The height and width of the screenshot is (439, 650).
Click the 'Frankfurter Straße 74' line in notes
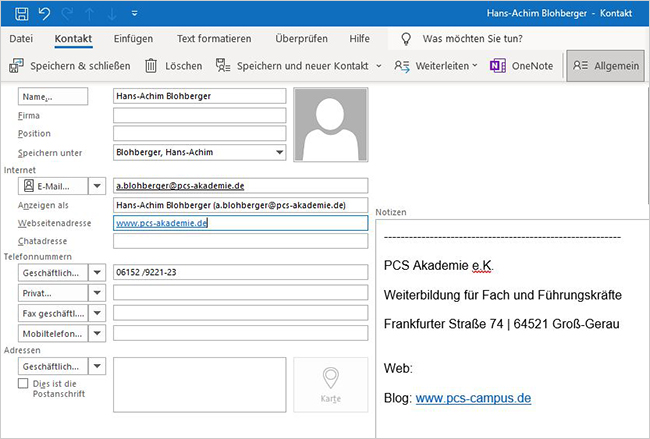point(501,323)
